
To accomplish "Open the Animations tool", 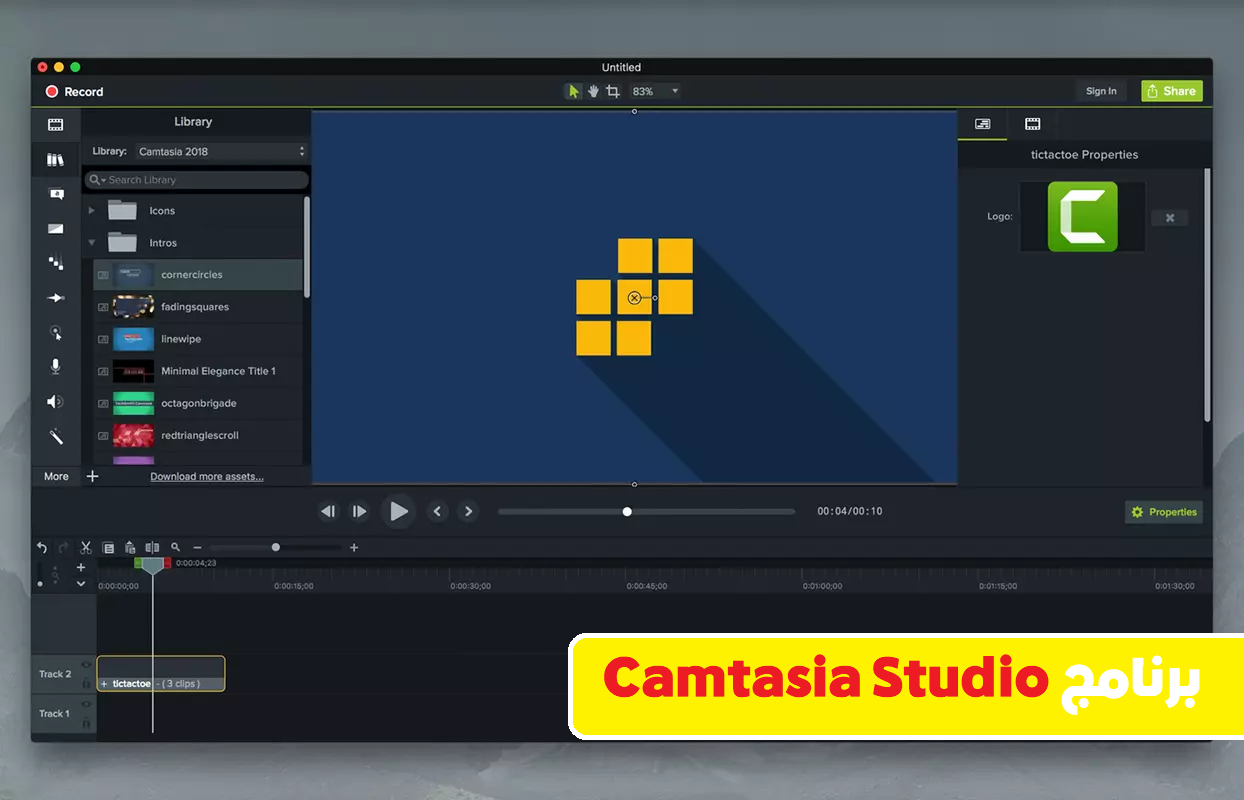I will click(56, 298).
